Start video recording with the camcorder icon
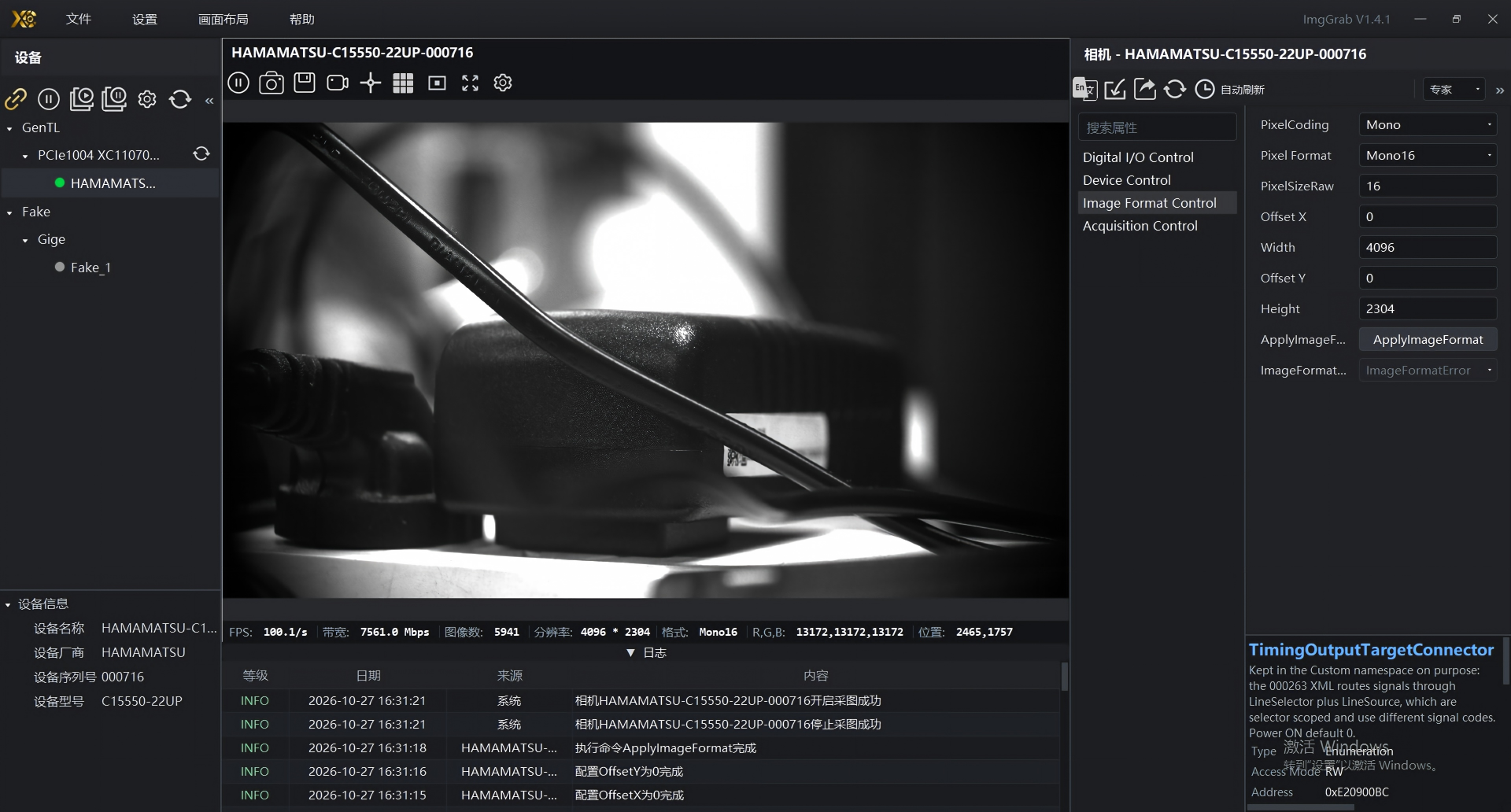The image size is (1511, 812). (x=338, y=83)
